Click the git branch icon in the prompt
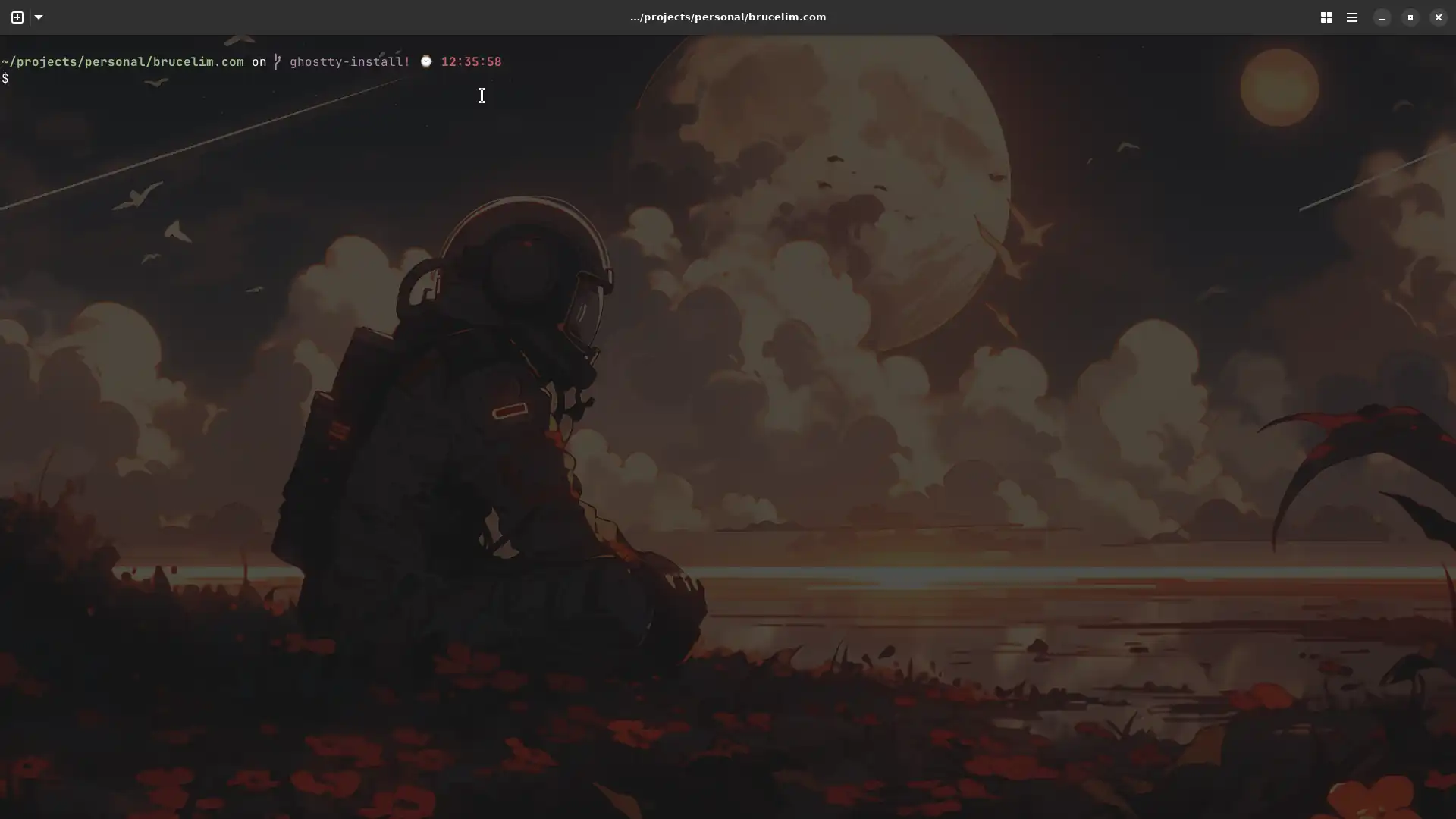 point(278,61)
